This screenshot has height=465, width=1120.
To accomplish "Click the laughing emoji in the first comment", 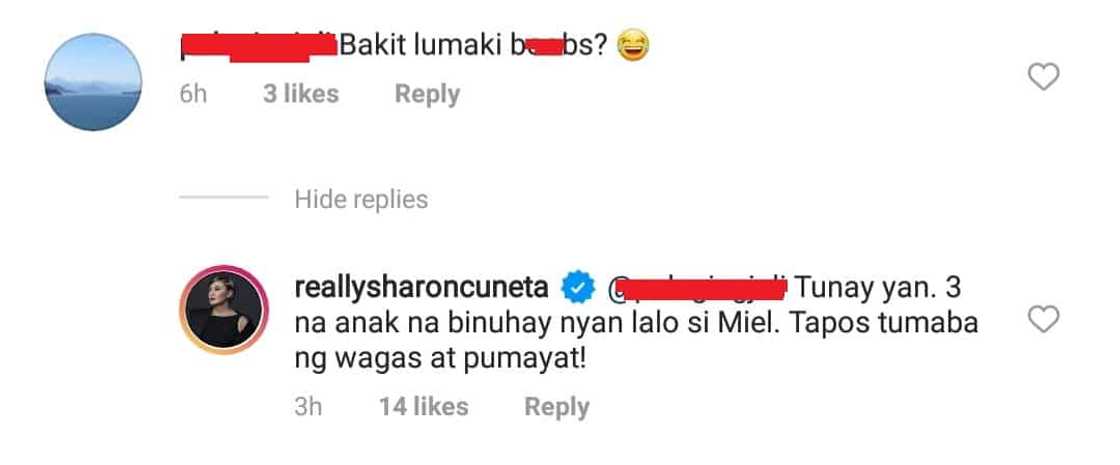I will [x=633, y=47].
